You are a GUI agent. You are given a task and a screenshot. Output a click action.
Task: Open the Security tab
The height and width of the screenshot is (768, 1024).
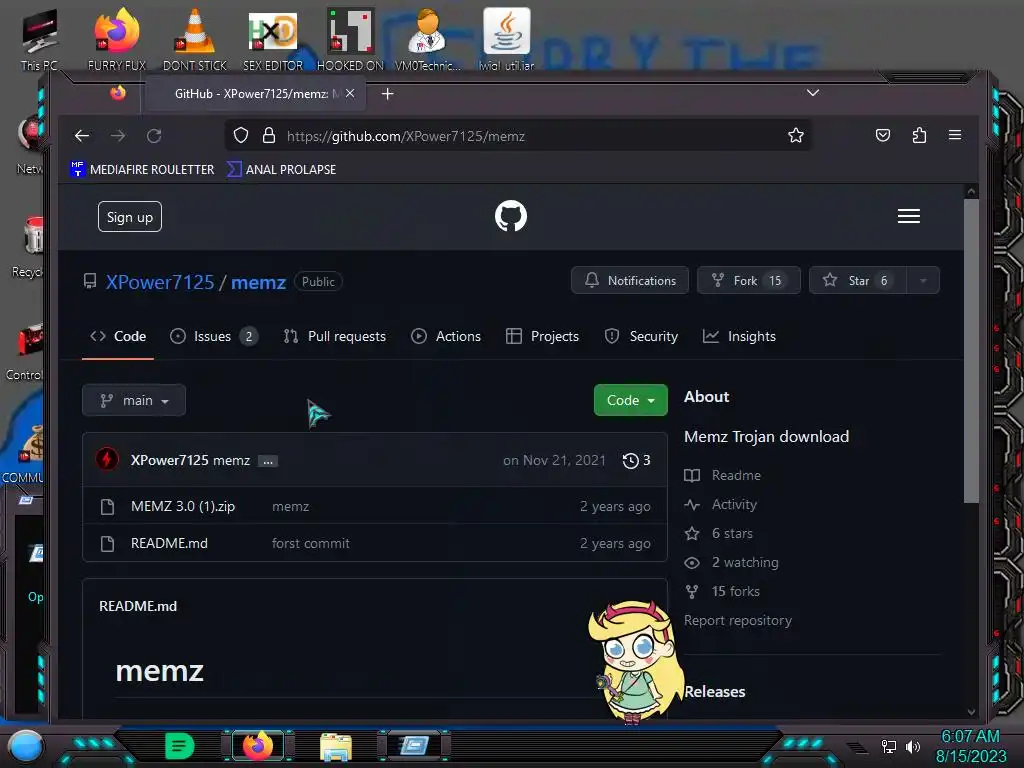pyautogui.click(x=641, y=336)
